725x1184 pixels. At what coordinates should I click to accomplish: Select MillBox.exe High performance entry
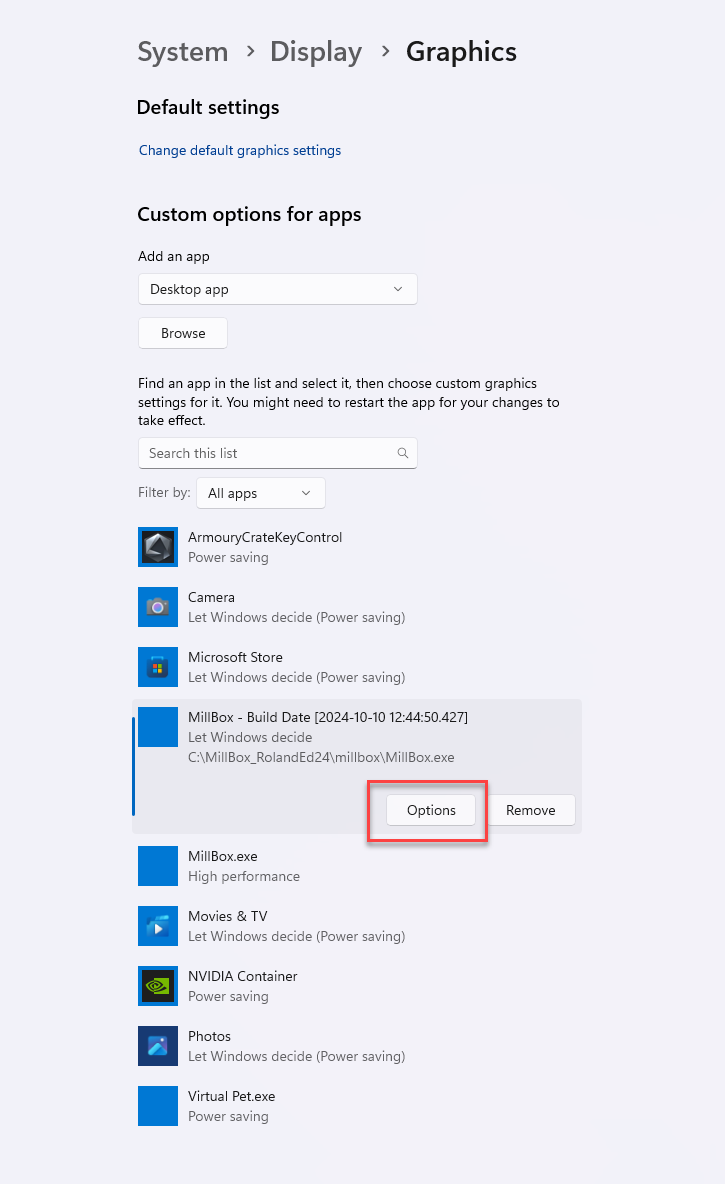pos(356,866)
